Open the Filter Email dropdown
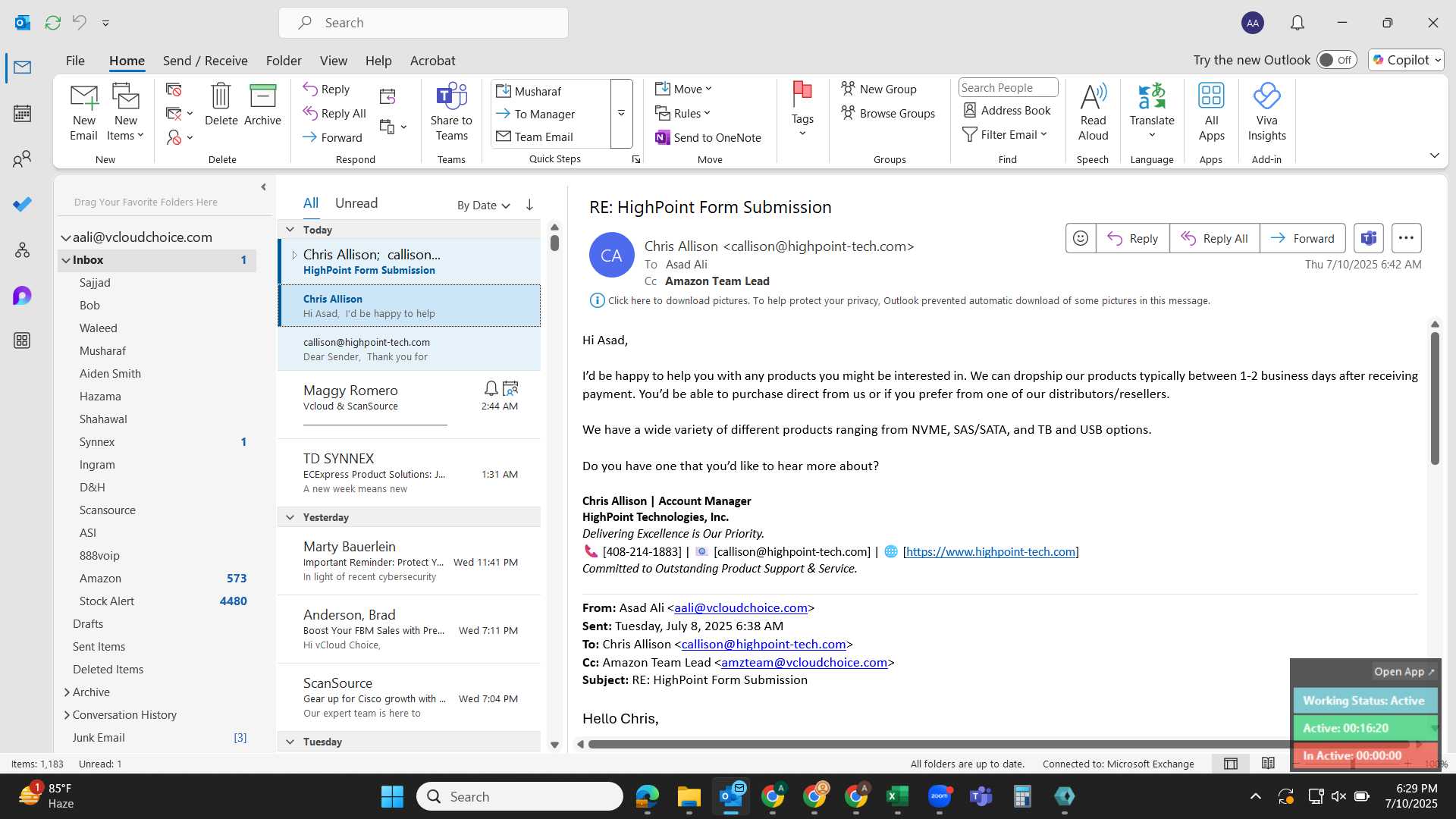The height and width of the screenshot is (819, 1456). click(x=1005, y=134)
